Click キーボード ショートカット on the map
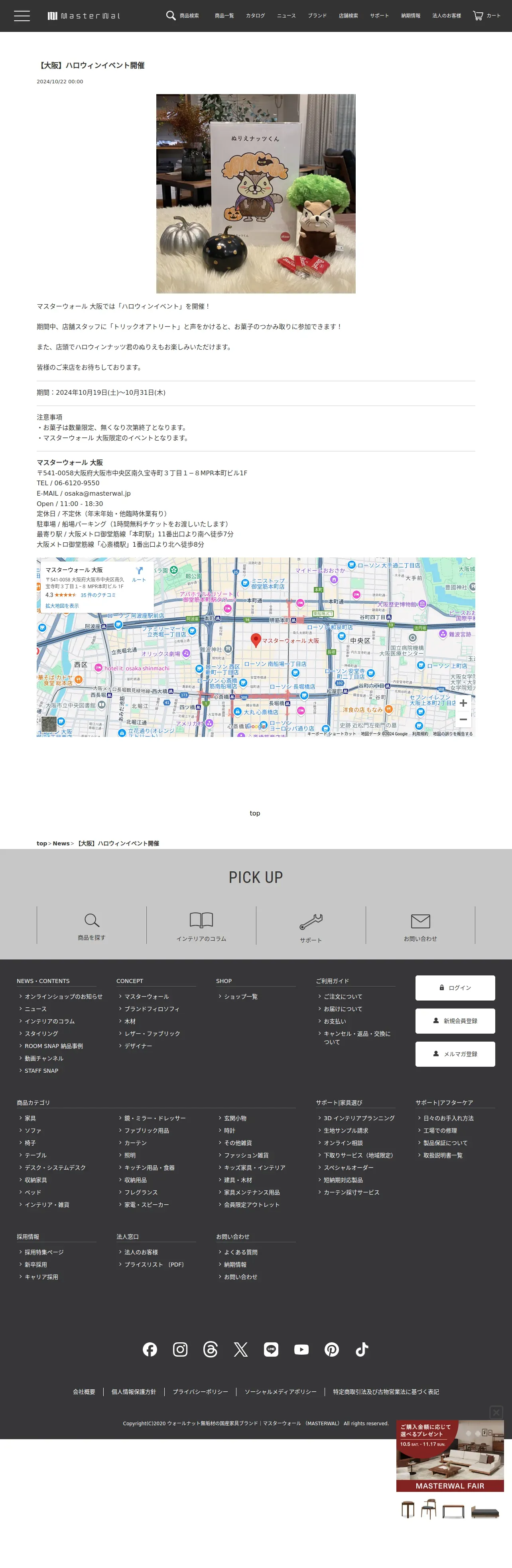Screen dimensions: 512x1568 [x=332, y=733]
